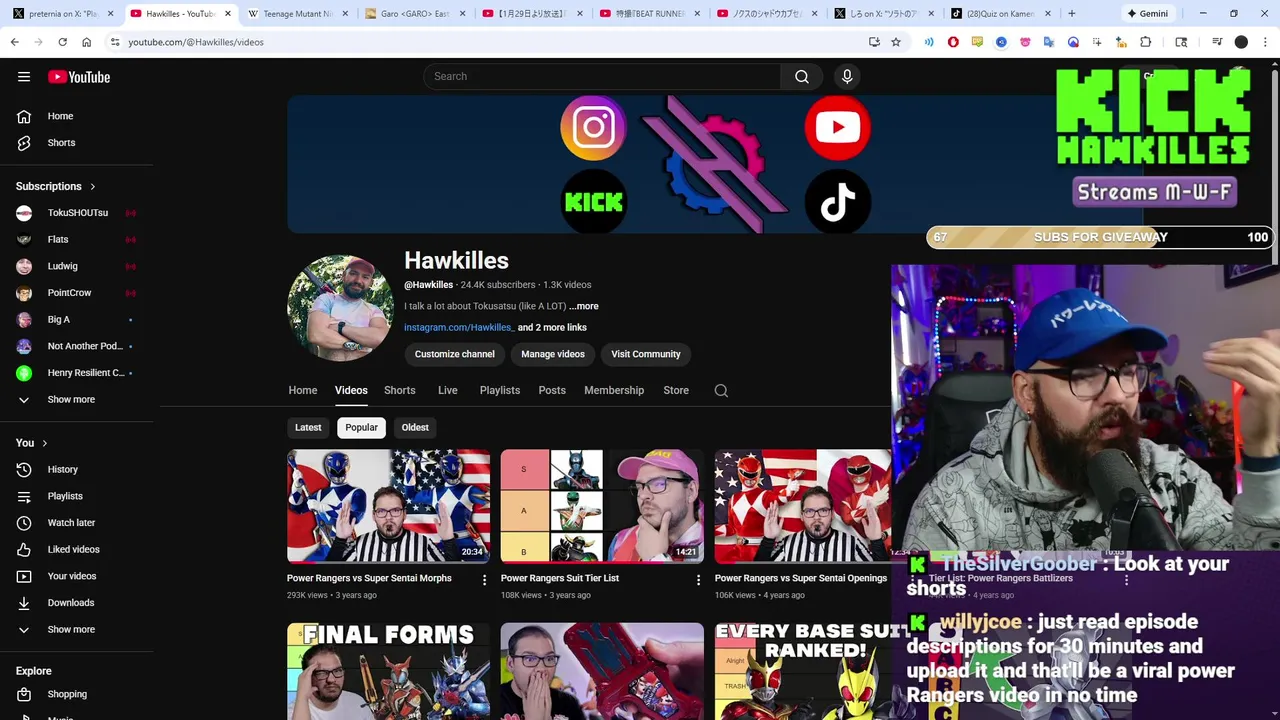The height and width of the screenshot is (720, 1280).
Task: Open the Instagram icon in the banner
Action: 593,127
